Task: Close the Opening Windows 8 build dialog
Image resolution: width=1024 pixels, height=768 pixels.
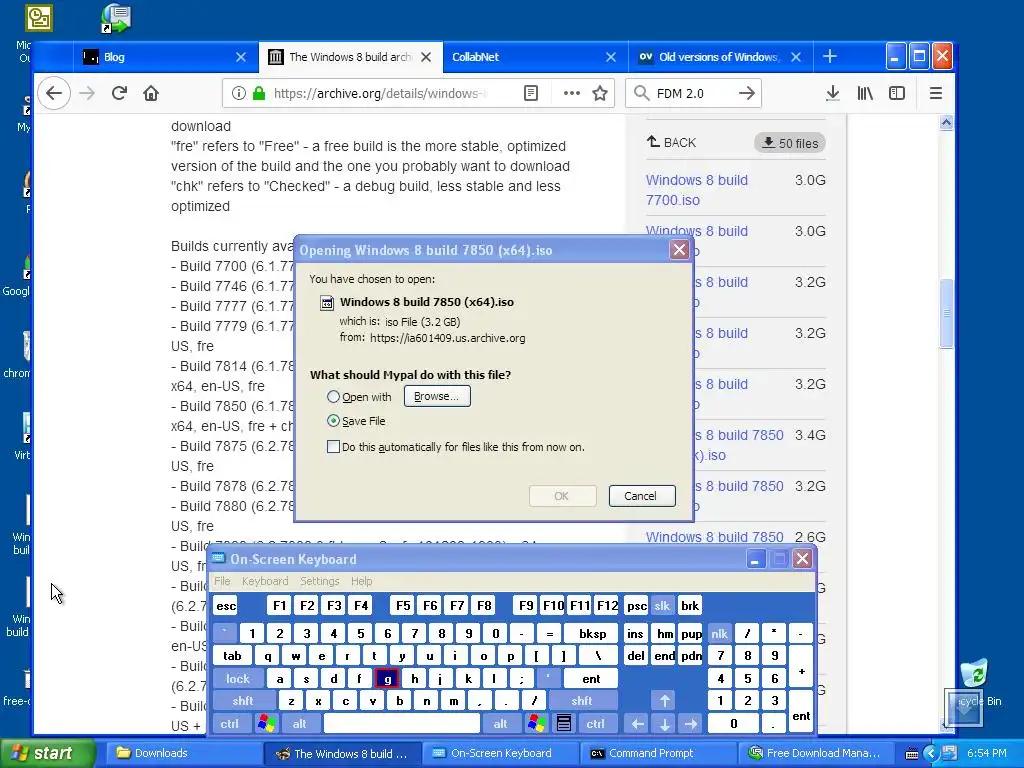Action: point(679,249)
